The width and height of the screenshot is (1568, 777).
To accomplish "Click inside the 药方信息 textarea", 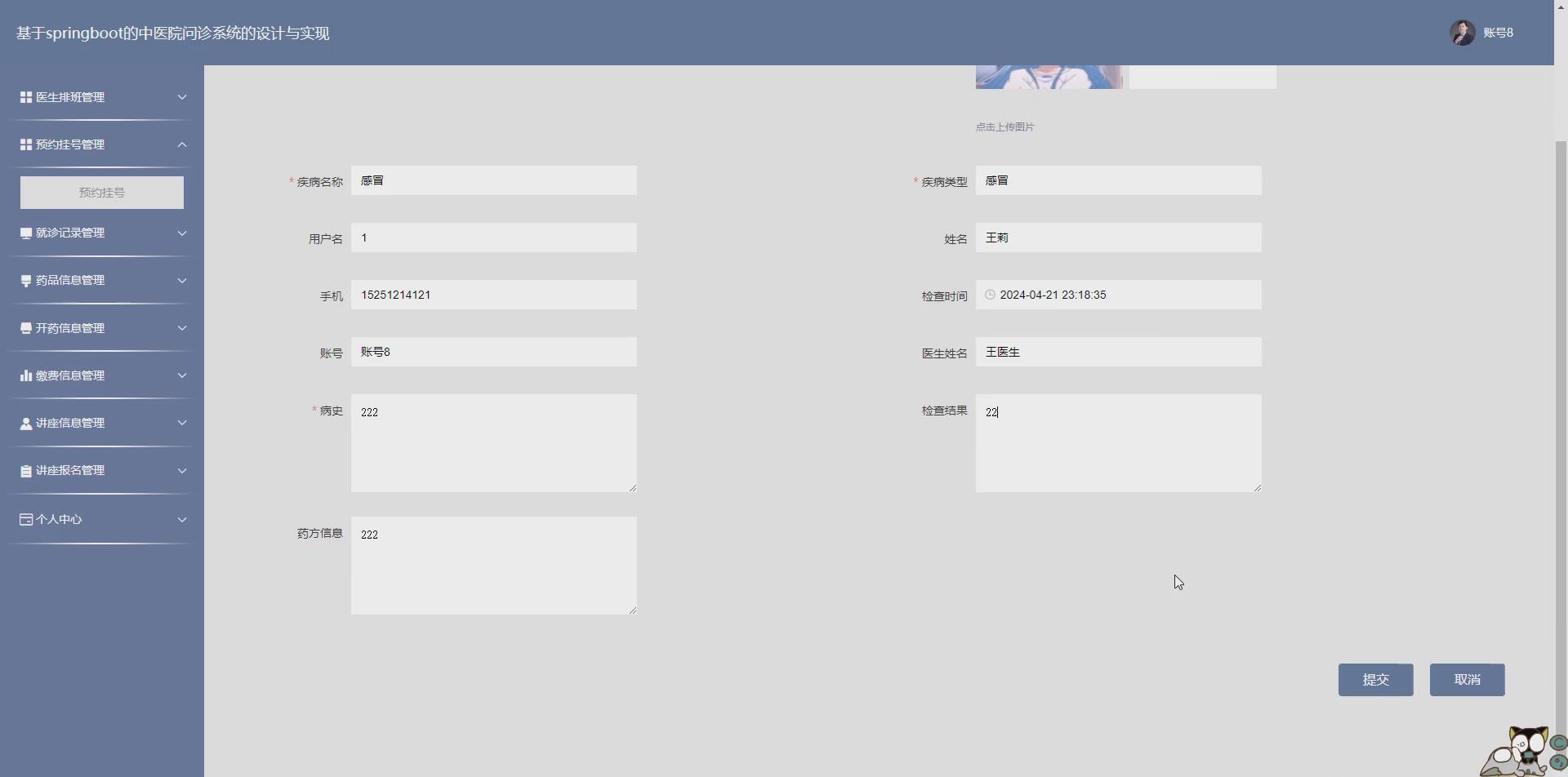I will 494,566.
